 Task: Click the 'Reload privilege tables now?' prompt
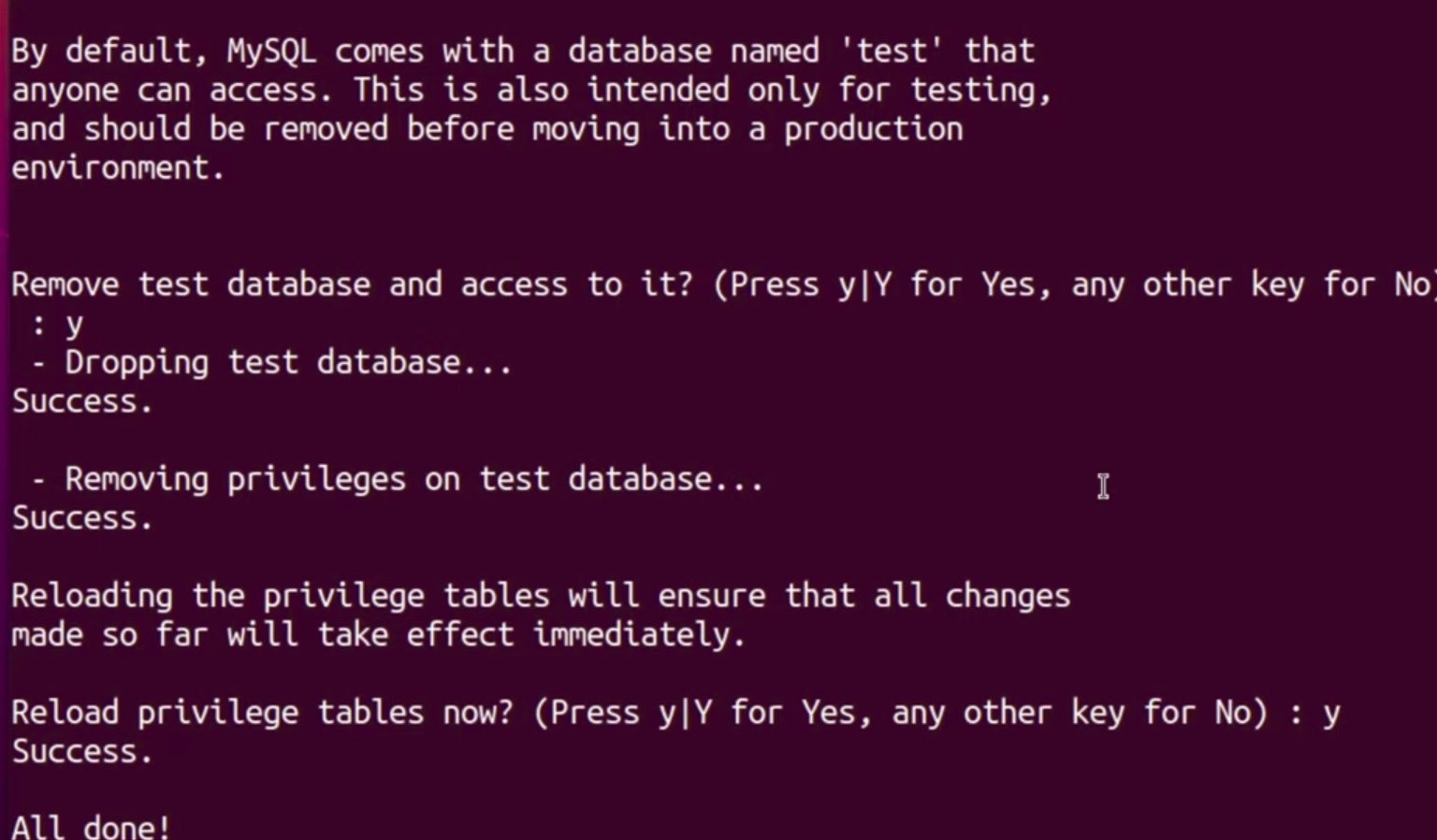pyautogui.click(x=262, y=713)
